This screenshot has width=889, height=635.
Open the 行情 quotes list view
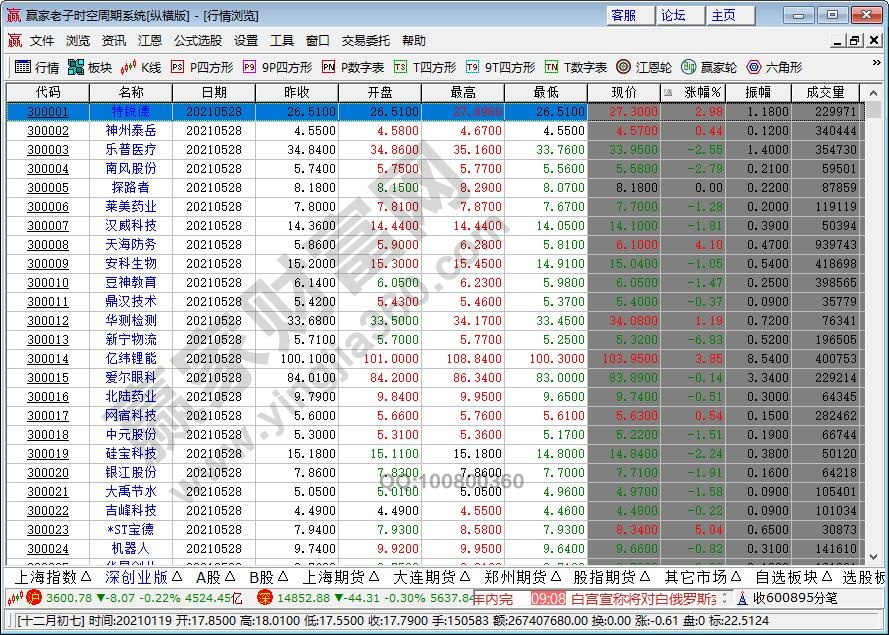(x=38, y=67)
